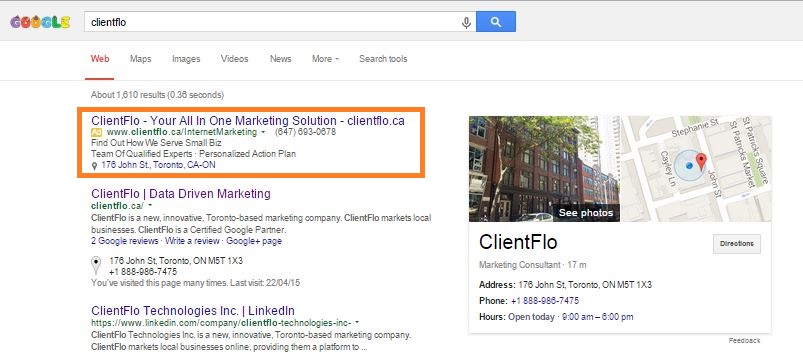Open ClientFlo | Data Driven Marketing result
The width and height of the screenshot is (803, 364).
pos(181,194)
